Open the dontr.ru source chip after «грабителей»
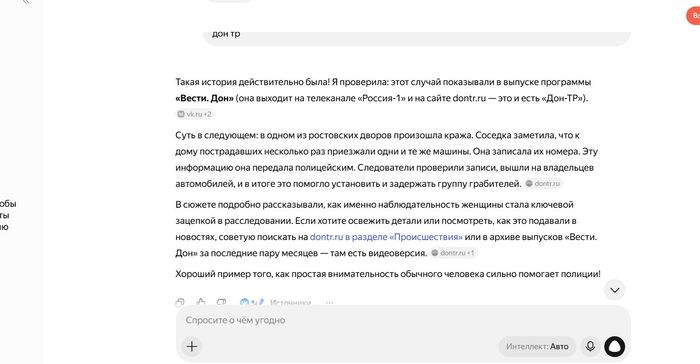 [x=543, y=184]
